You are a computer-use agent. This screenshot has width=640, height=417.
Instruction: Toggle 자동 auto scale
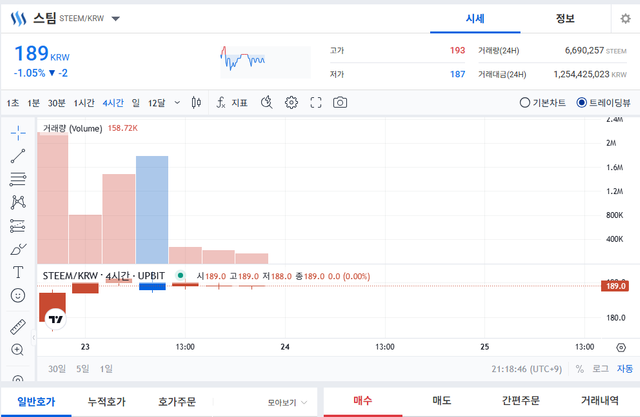(625, 369)
